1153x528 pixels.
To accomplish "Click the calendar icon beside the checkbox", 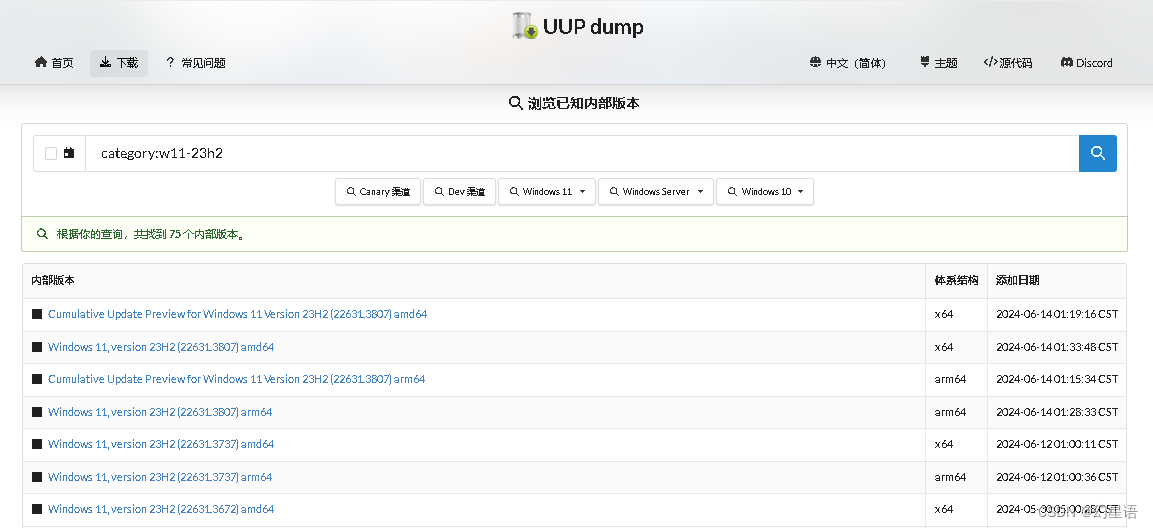I will pyautogui.click(x=69, y=153).
